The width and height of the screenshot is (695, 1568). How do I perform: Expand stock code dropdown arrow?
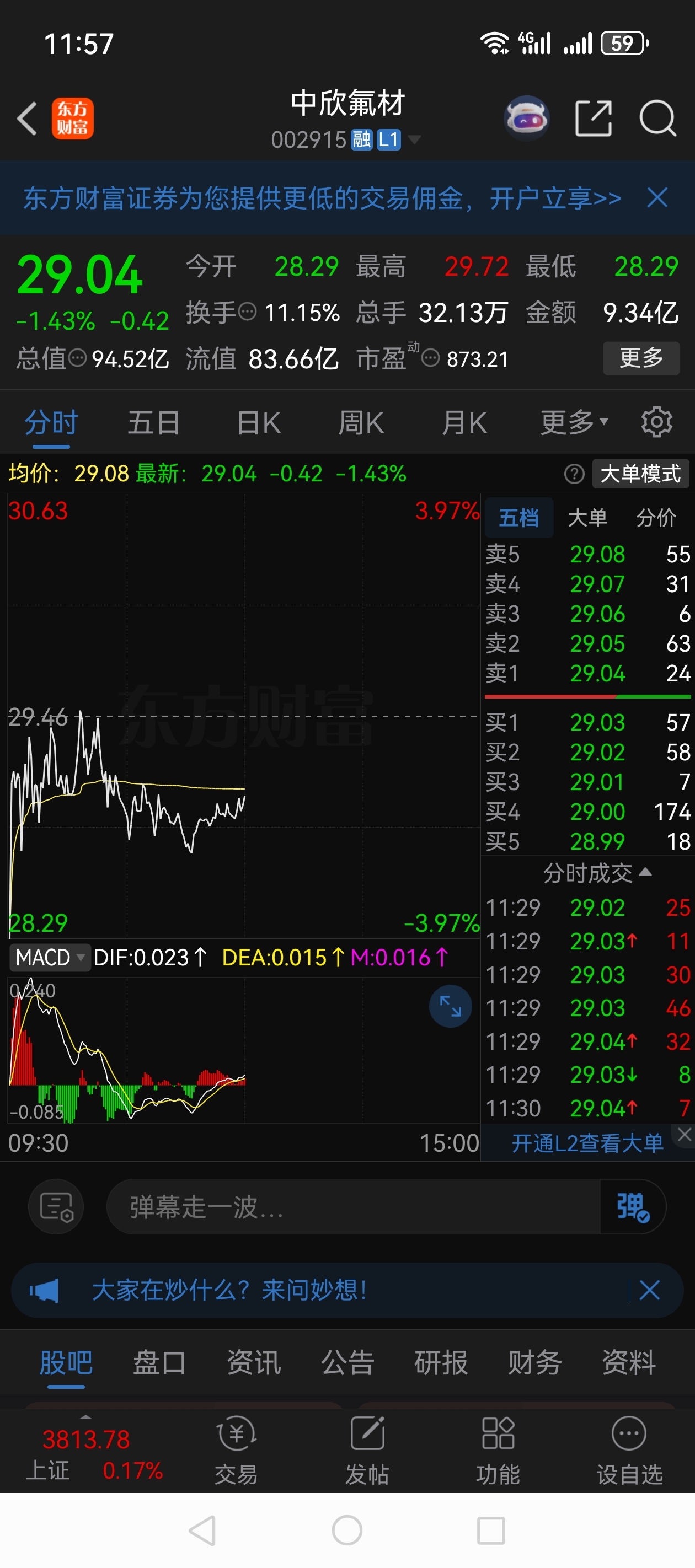(414, 140)
